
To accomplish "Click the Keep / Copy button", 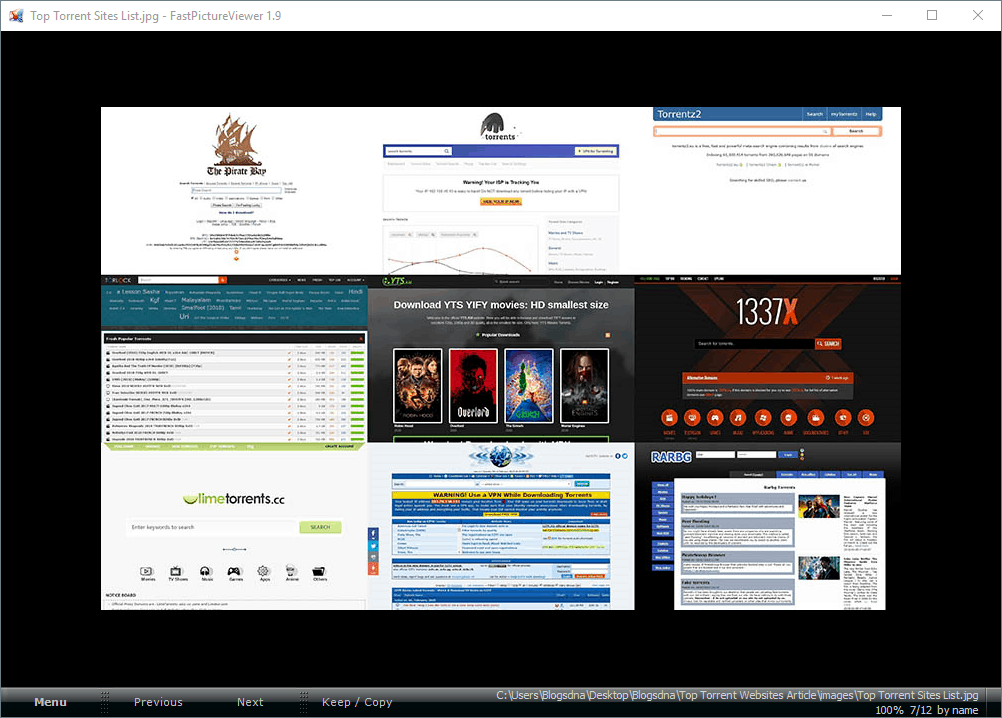I will tap(357, 702).
